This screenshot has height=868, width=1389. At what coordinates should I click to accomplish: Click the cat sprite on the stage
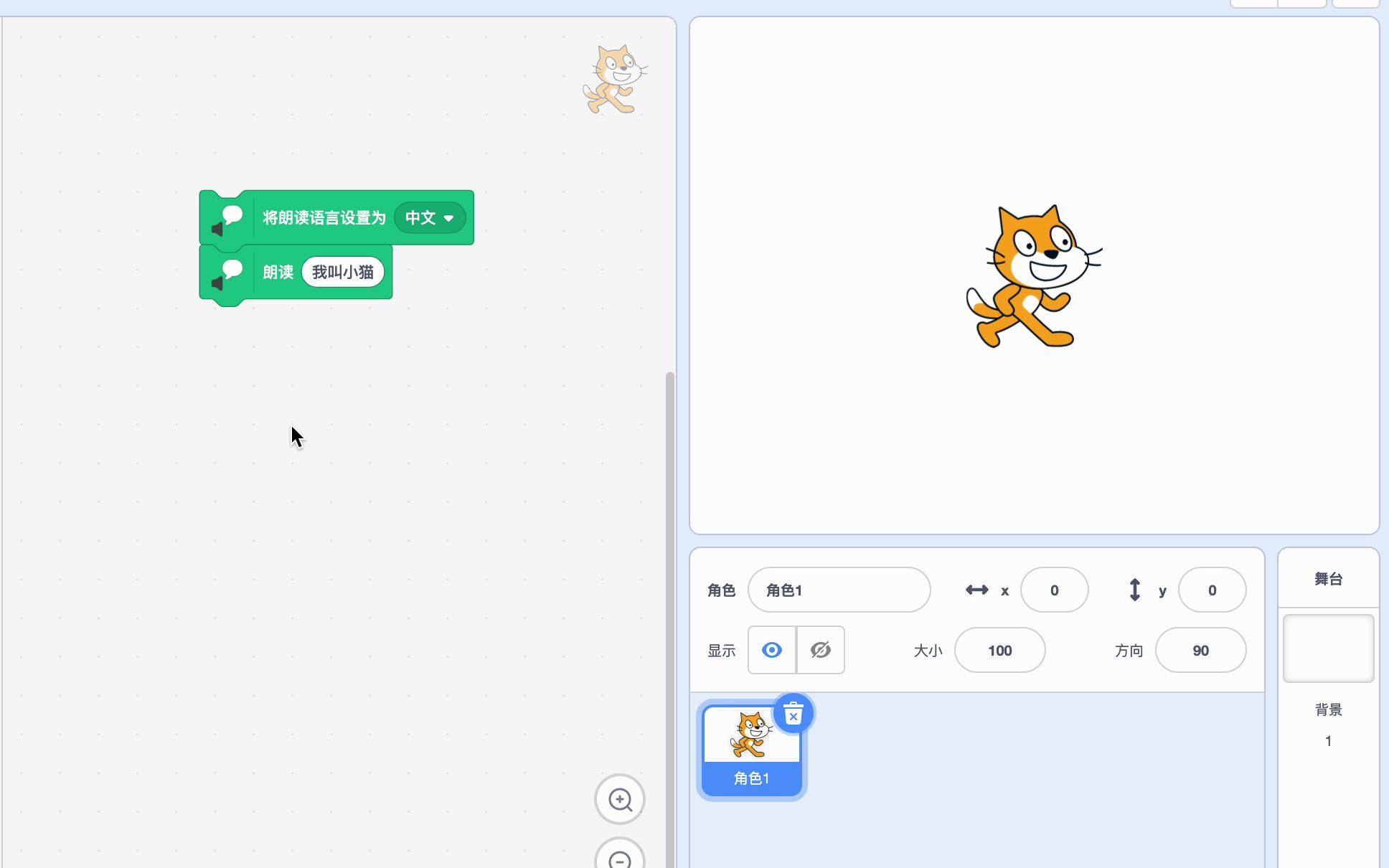click(1033, 276)
